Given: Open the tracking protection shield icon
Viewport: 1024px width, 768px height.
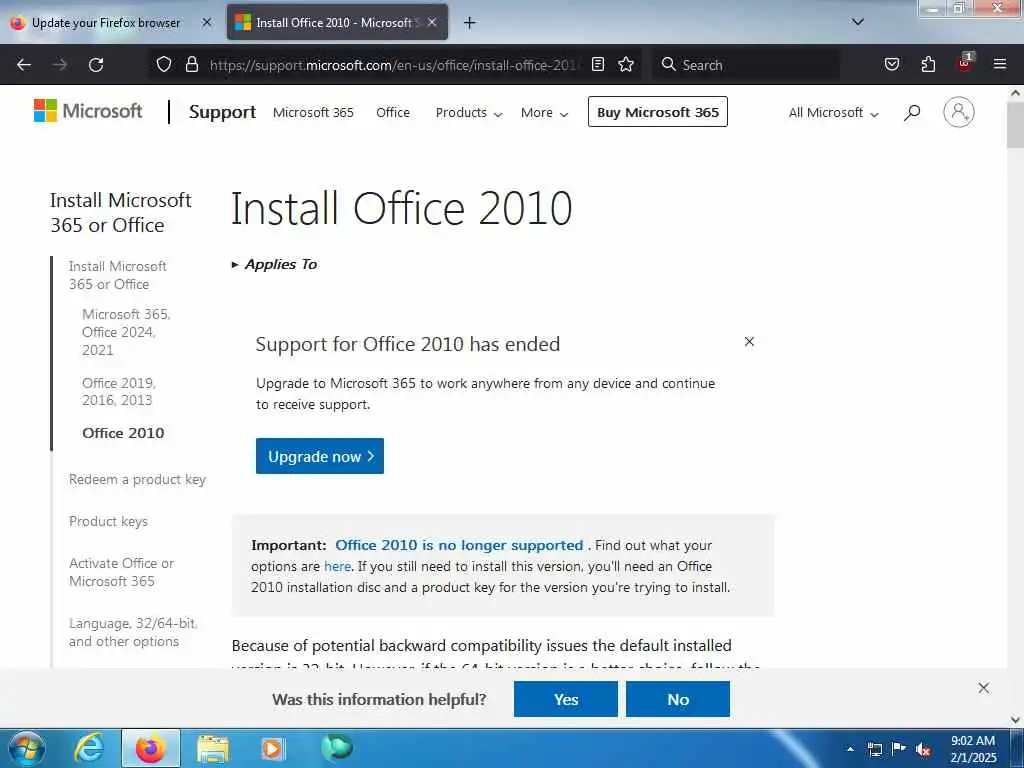Looking at the screenshot, I should pos(164,64).
